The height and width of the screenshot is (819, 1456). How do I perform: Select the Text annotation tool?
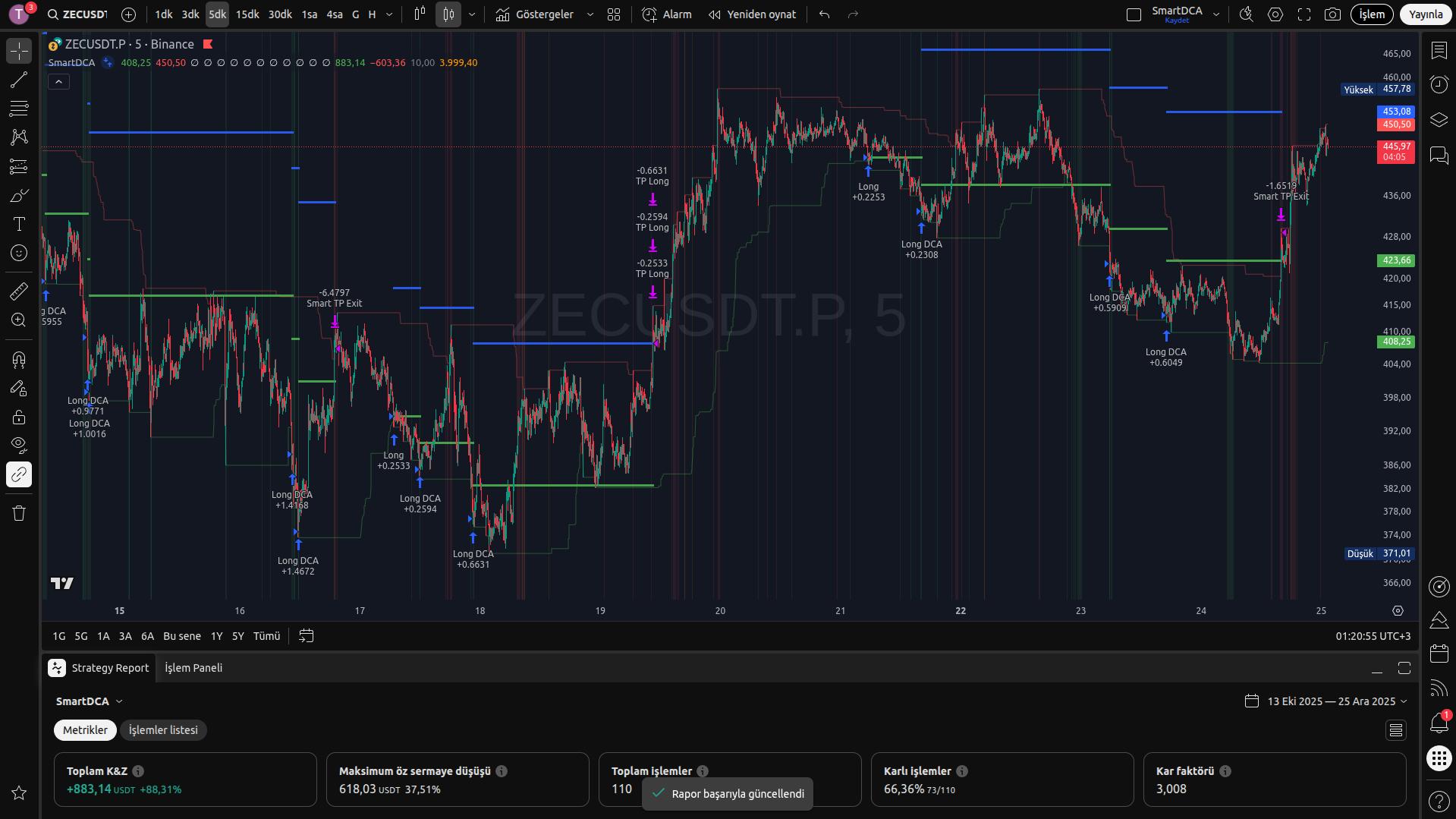[19, 224]
